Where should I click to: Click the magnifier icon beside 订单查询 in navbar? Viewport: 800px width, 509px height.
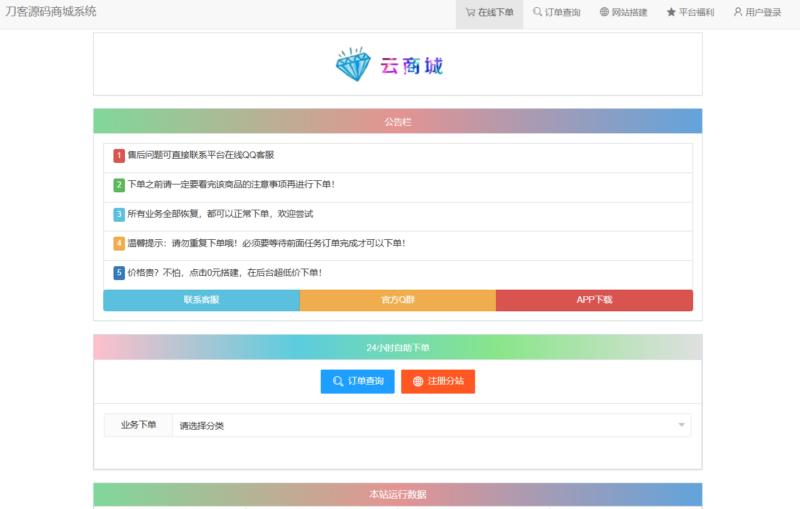(537, 12)
